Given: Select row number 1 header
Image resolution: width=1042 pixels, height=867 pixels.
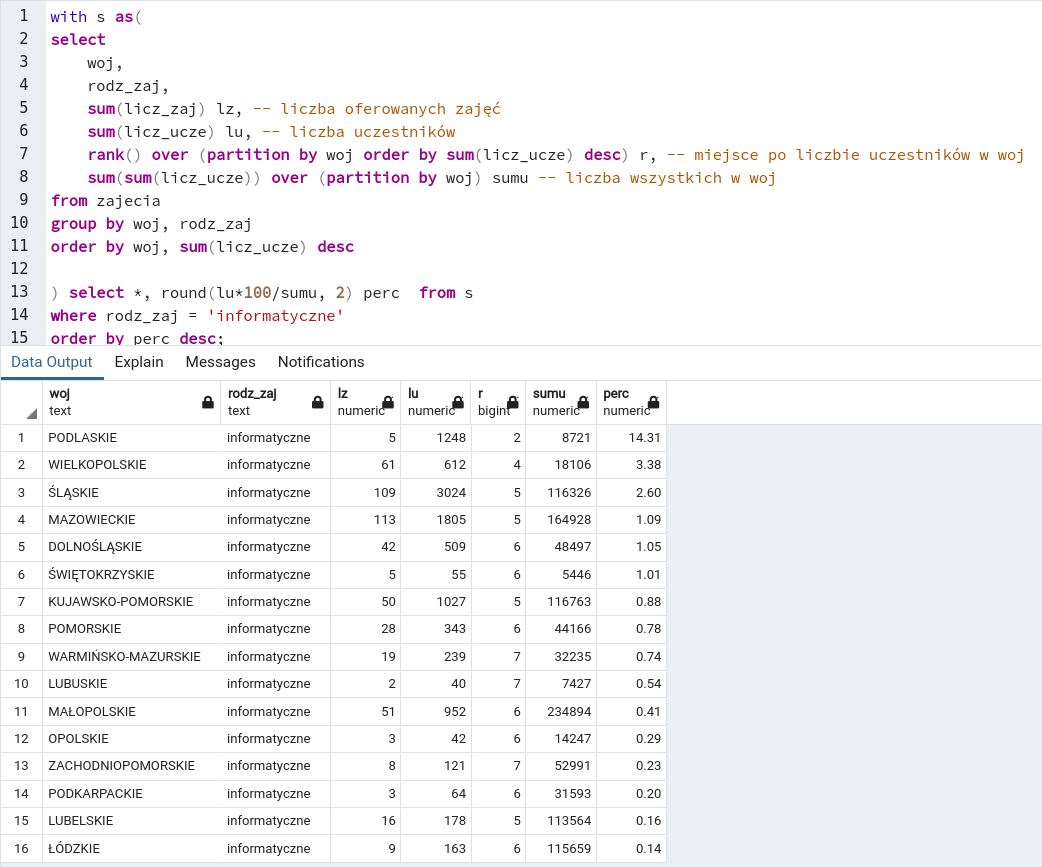Looking at the screenshot, I should tap(21, 438).
